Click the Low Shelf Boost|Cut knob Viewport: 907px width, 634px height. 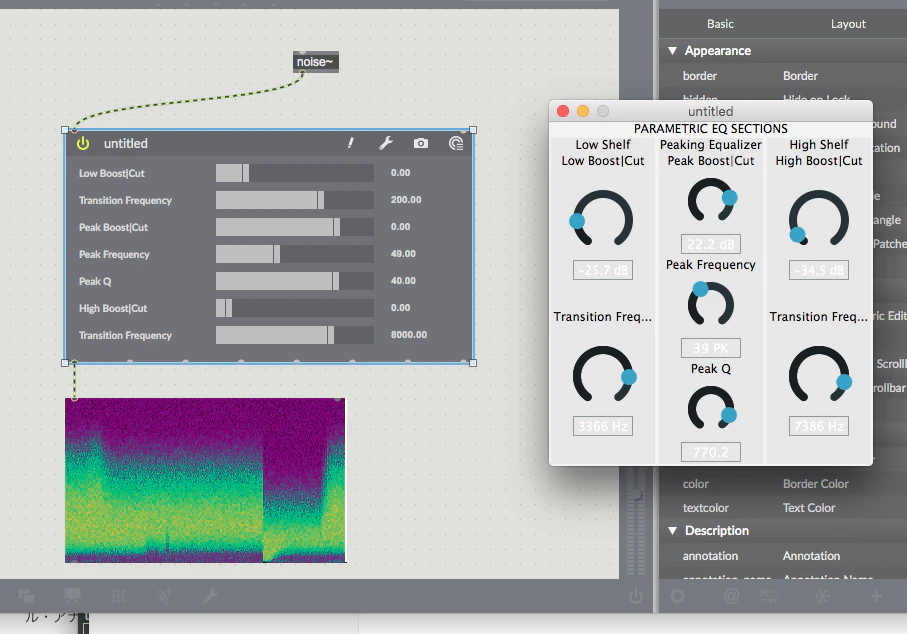tap(603, 219)
